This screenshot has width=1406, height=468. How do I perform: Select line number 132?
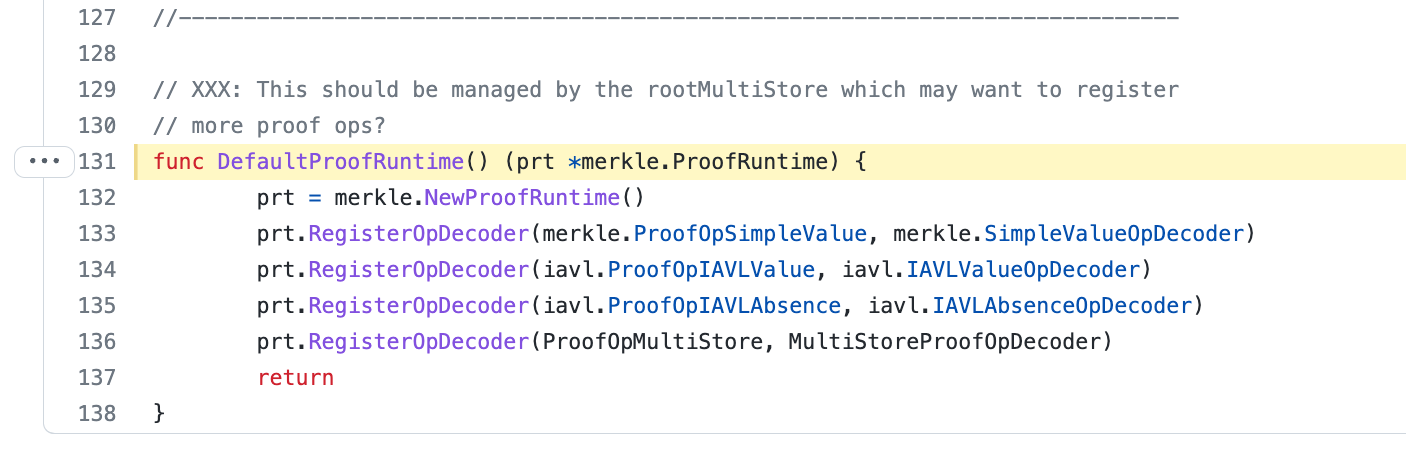pos(97,198)
